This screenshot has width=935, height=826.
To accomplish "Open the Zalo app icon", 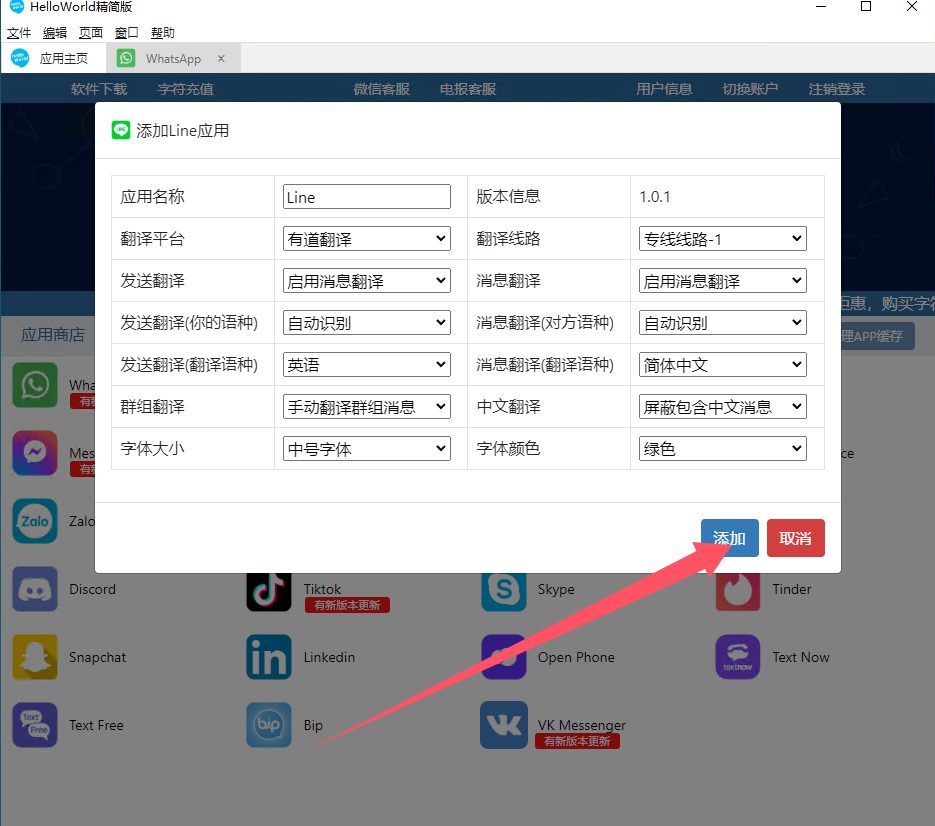I will pos(35,521).
